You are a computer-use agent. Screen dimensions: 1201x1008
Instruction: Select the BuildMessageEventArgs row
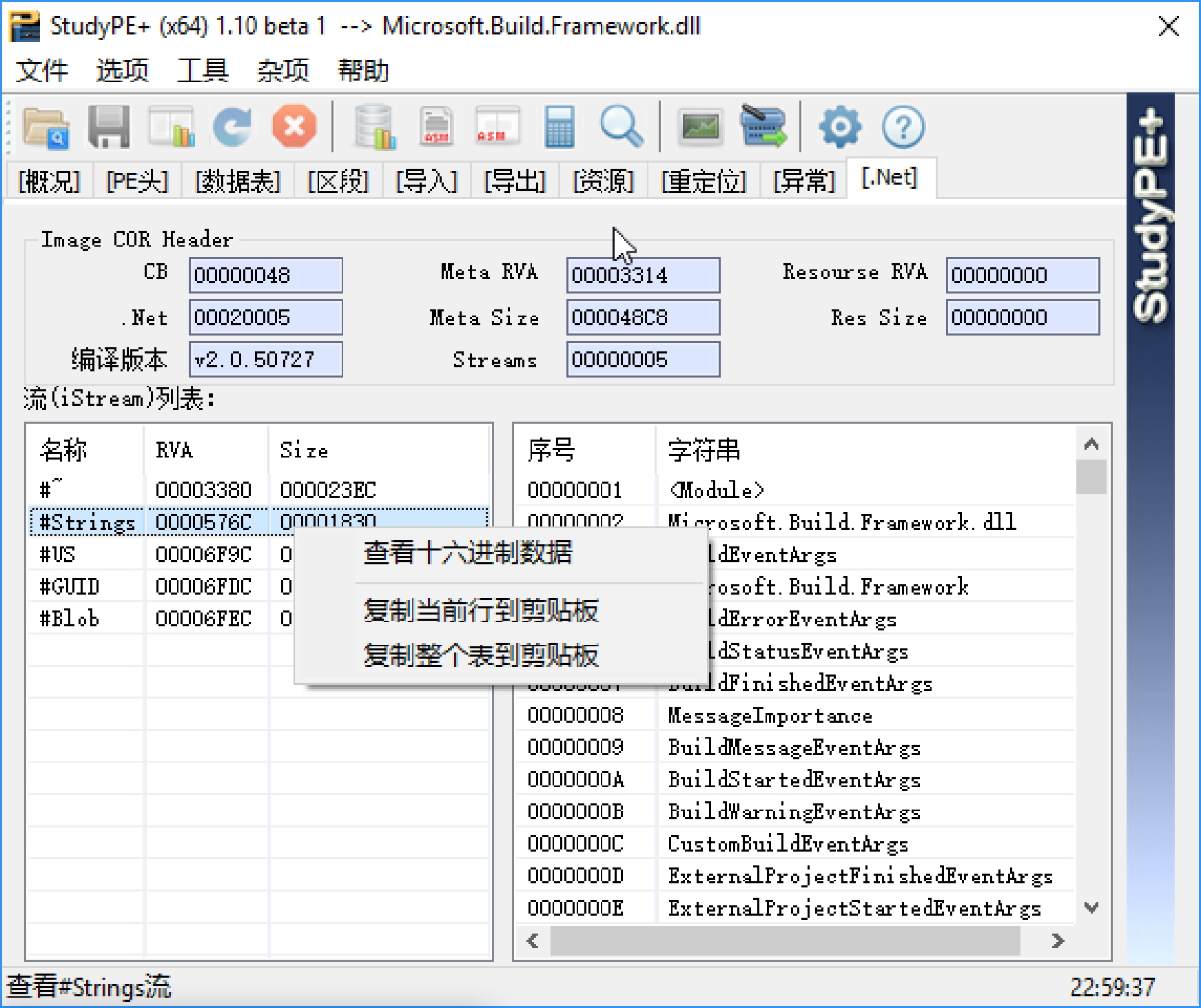(x=795, y=748)
